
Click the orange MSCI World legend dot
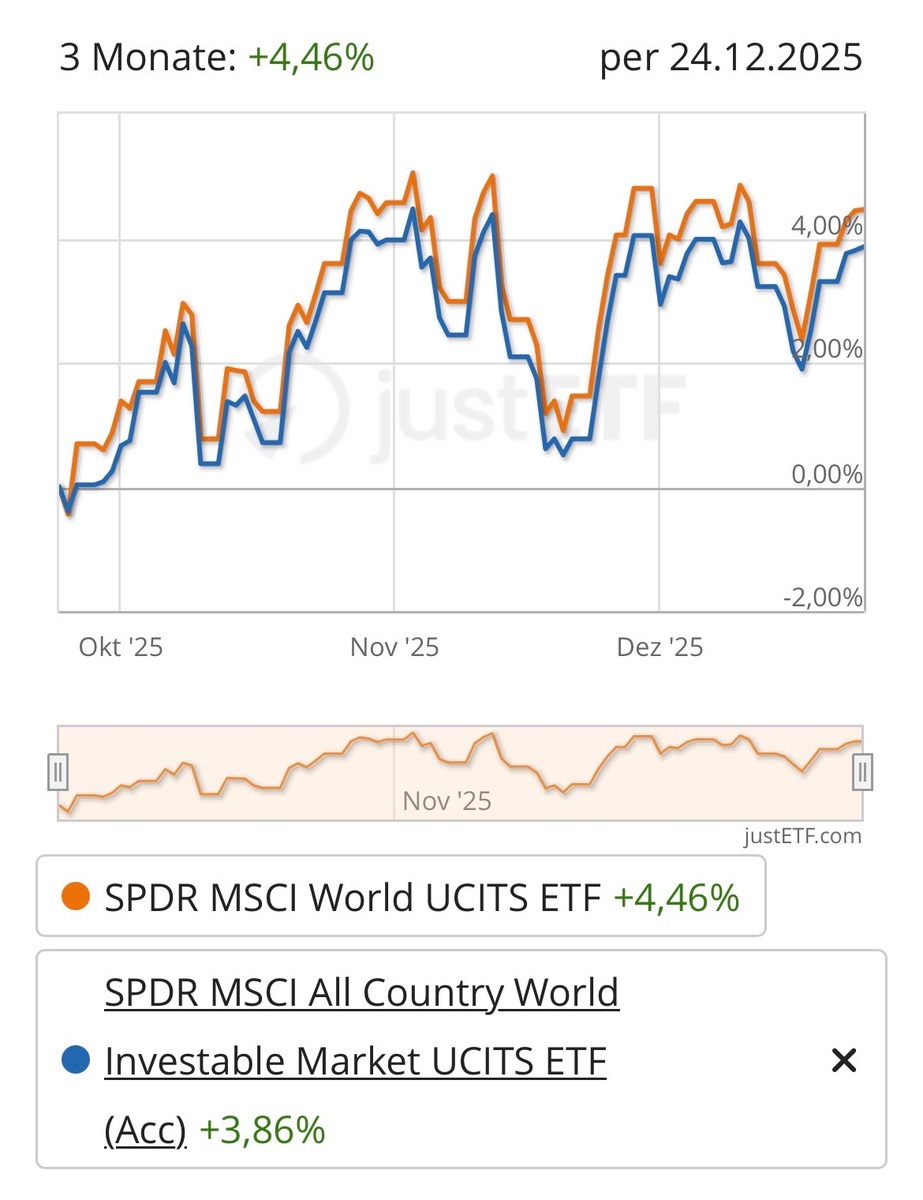click(x=75, y=897)
